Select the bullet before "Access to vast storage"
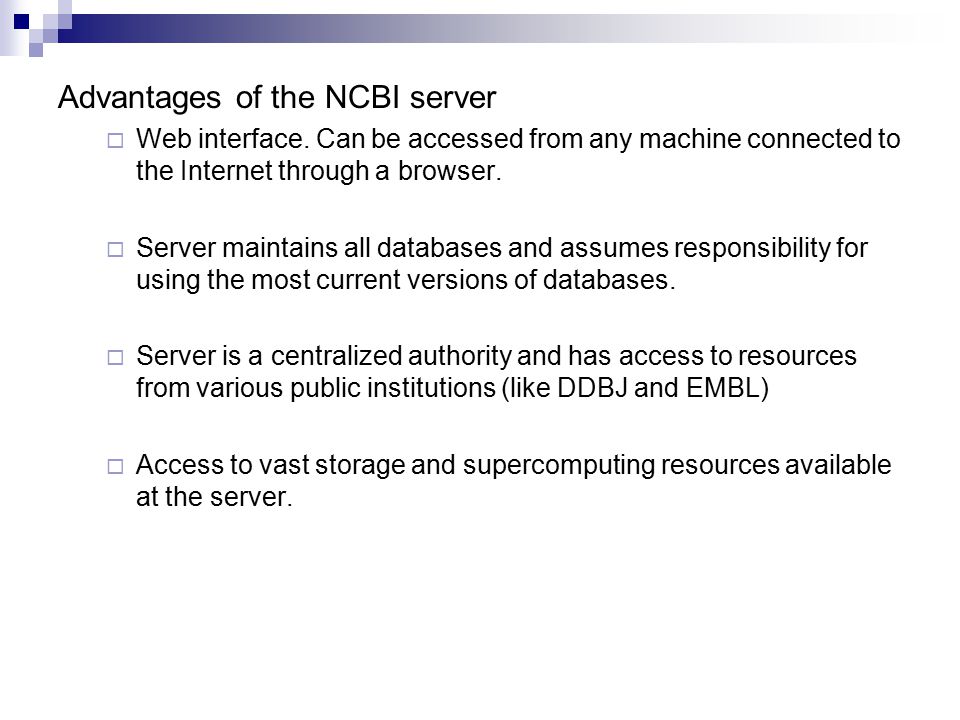Screen dimensions: 960x720 click(x=115, y=467)
